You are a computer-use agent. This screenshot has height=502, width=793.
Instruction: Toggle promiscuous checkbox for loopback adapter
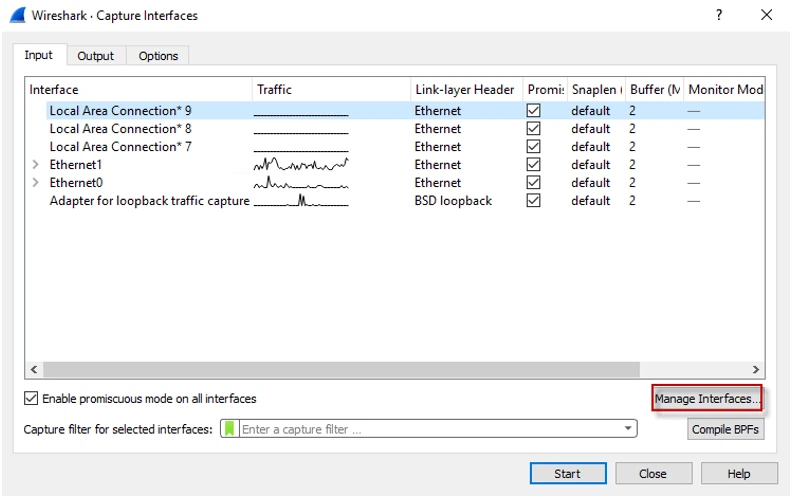[x=534, y=201]
